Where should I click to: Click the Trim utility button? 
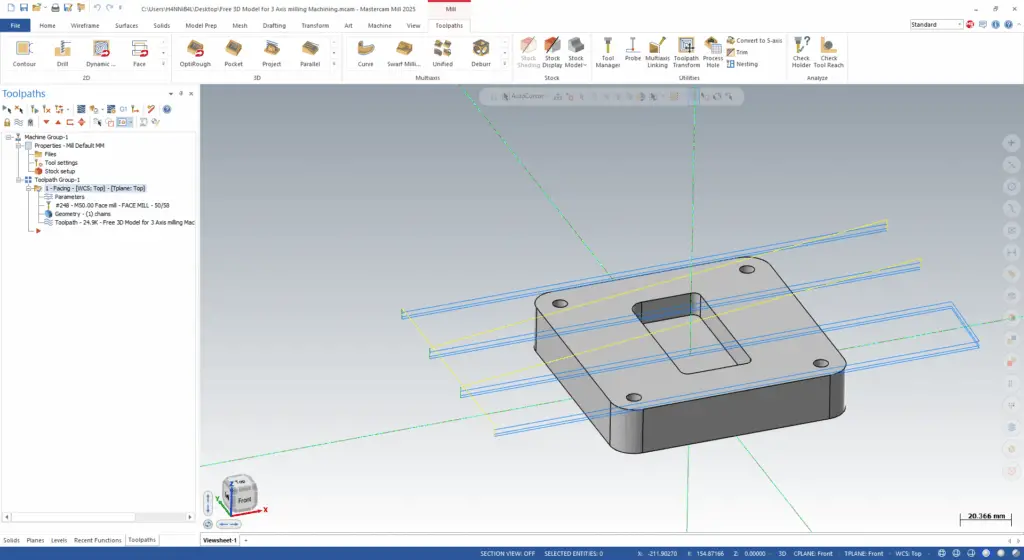(737, 52)
